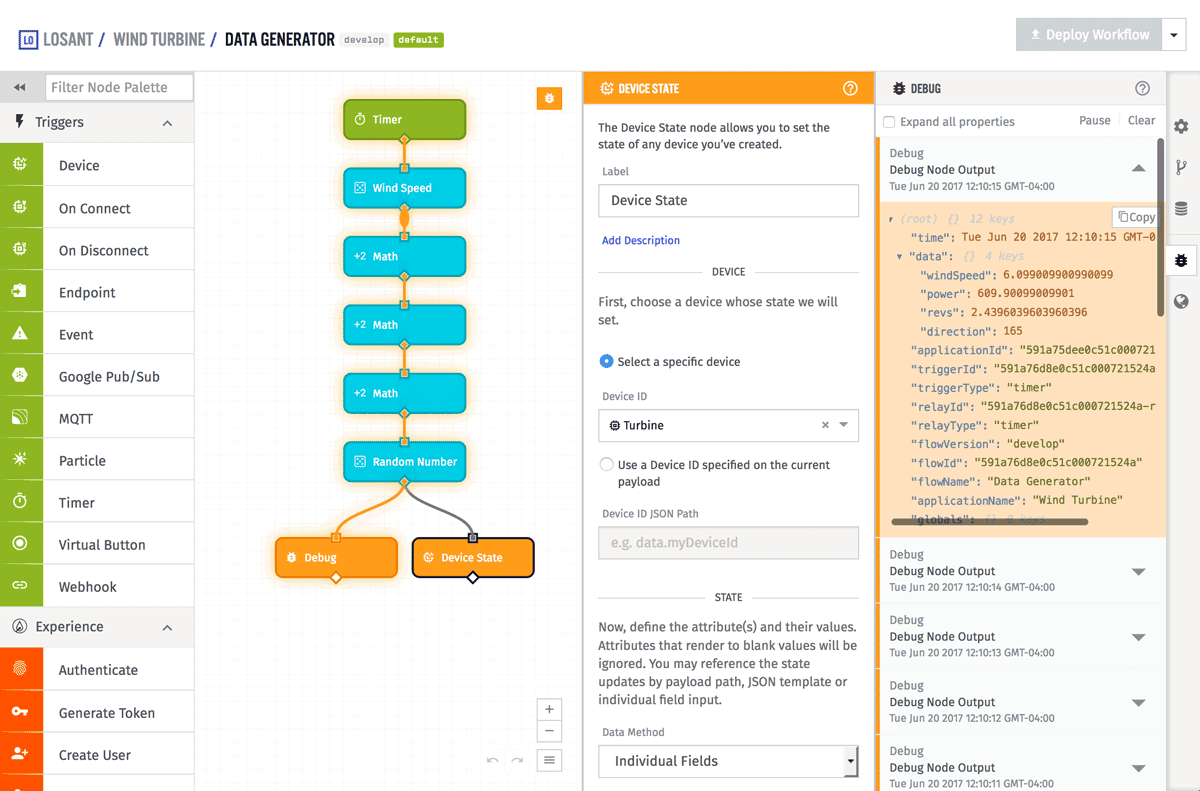The height and width of the screenshot is (791, 1200).
Task: Select the Endpoint trigger icon
Action: coord(21,292)
